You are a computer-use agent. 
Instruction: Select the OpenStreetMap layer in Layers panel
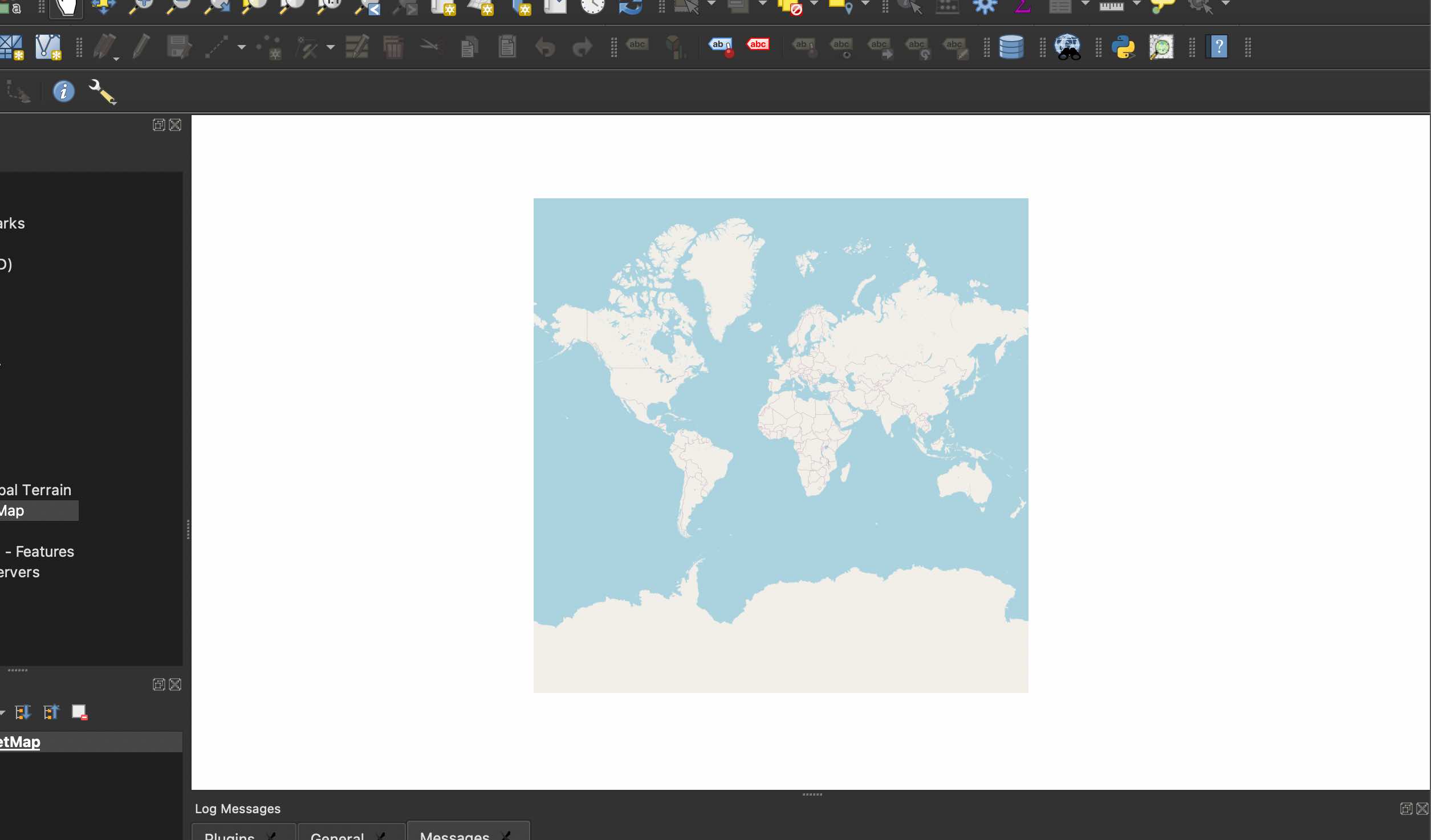21,742
